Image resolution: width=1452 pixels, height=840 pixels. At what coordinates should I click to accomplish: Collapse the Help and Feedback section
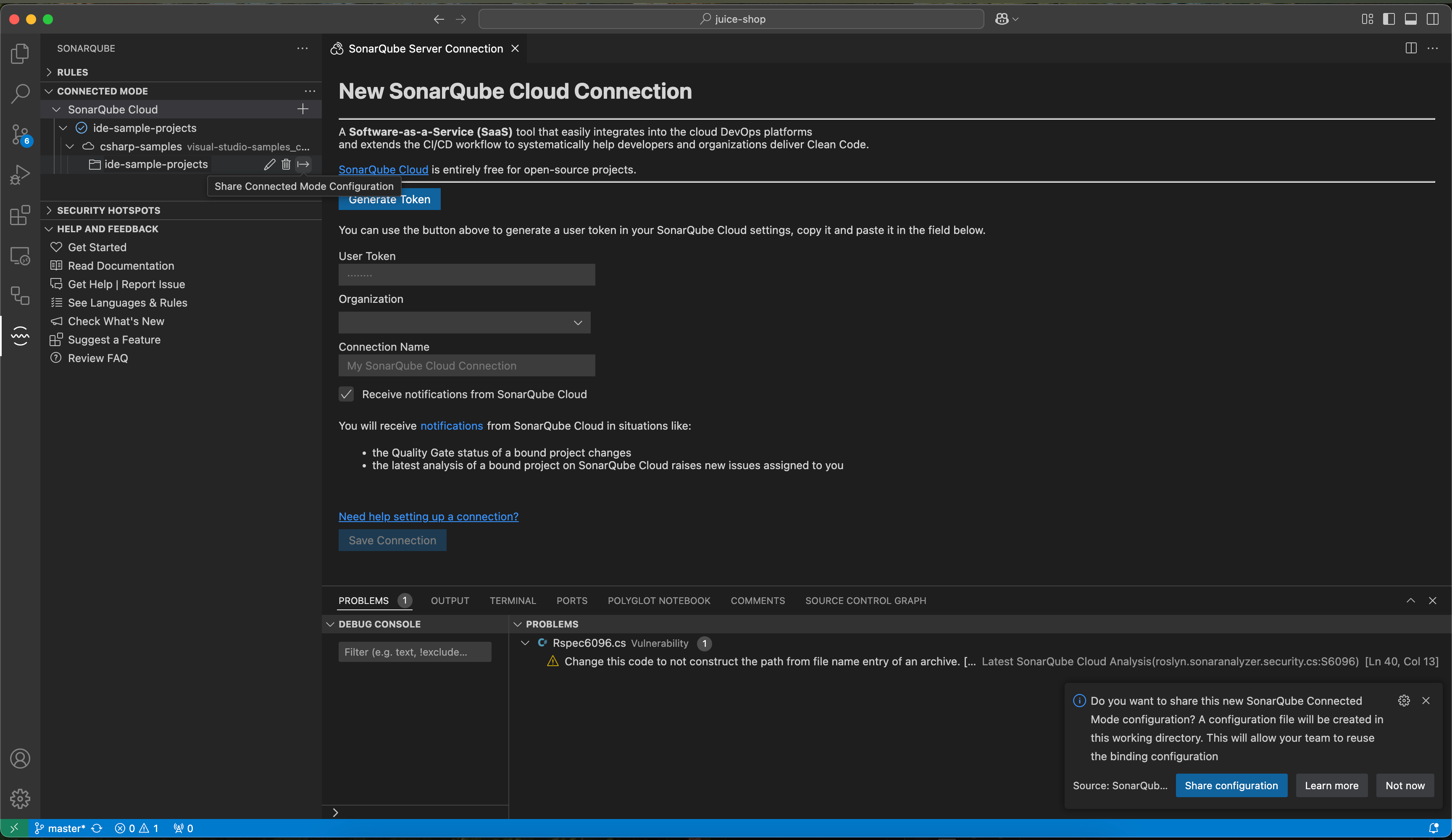coord(107,229)
